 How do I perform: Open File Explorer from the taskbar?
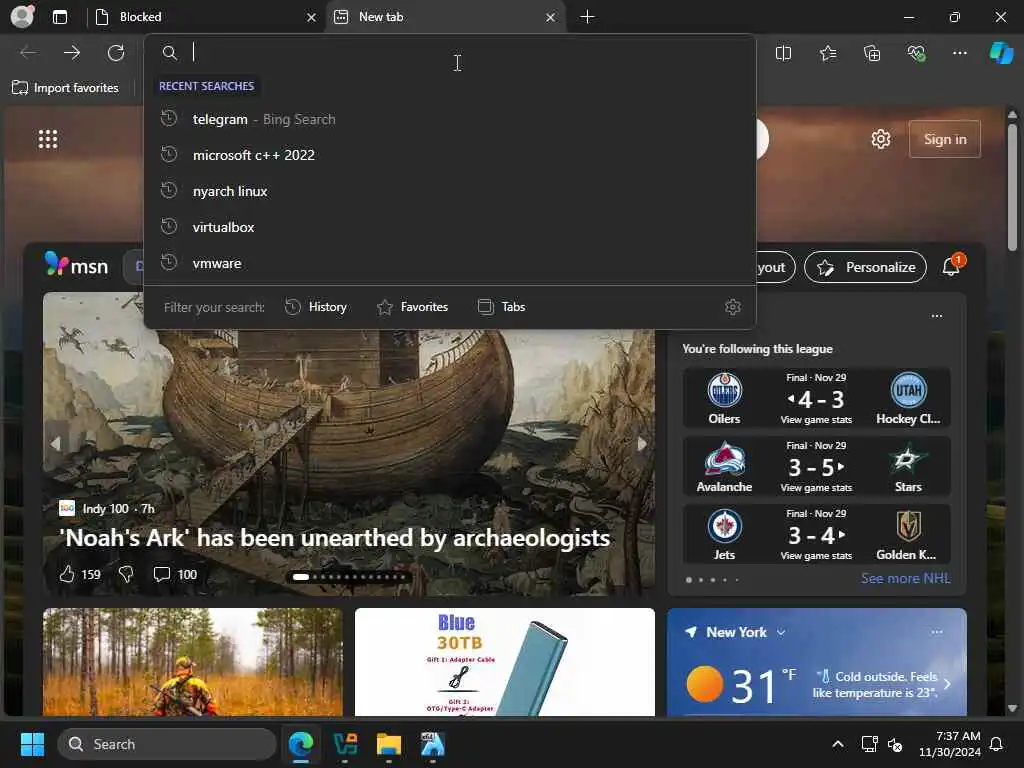tap(389, 744)
